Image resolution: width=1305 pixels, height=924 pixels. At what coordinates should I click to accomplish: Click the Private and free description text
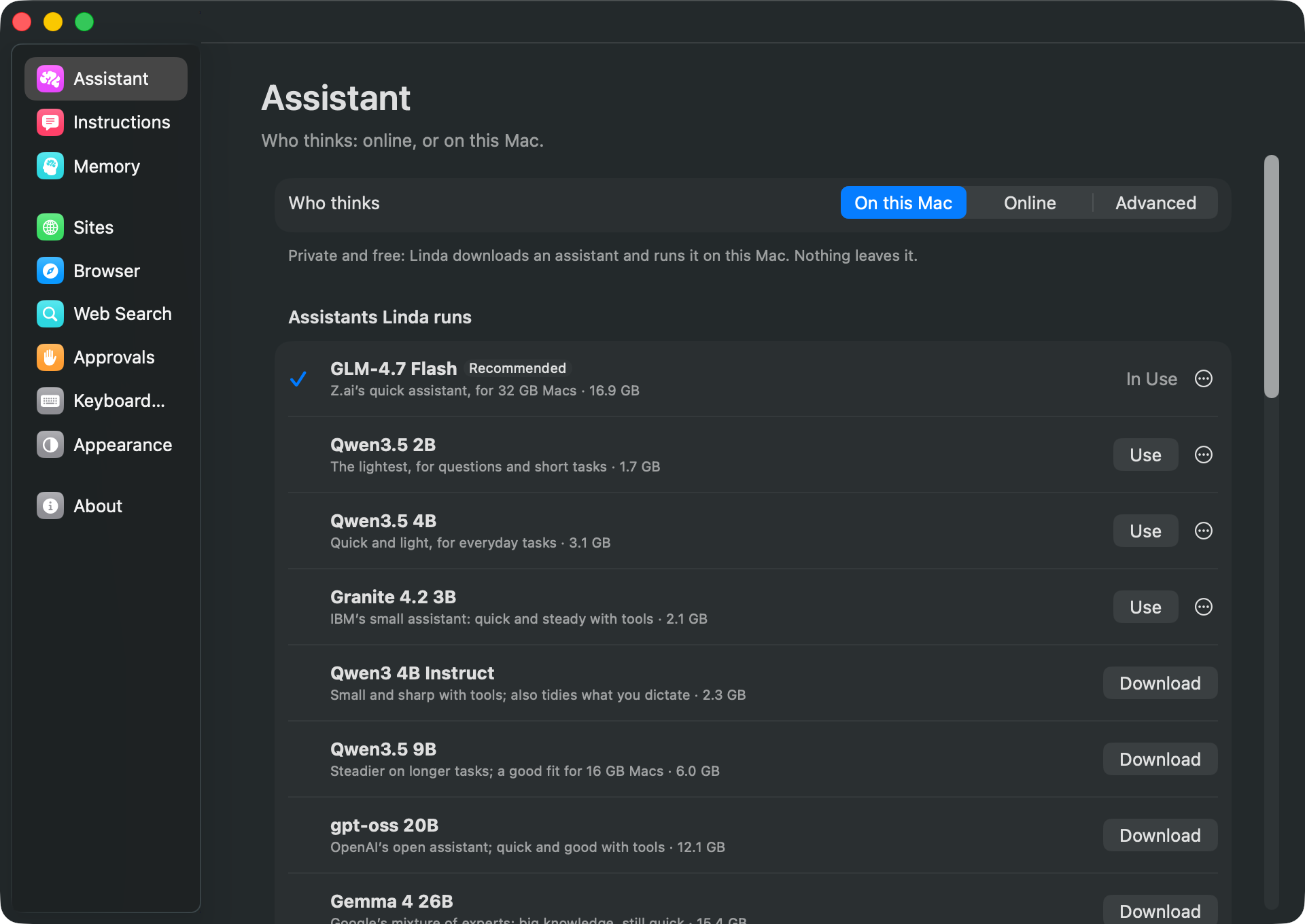[x=603, y=255]
